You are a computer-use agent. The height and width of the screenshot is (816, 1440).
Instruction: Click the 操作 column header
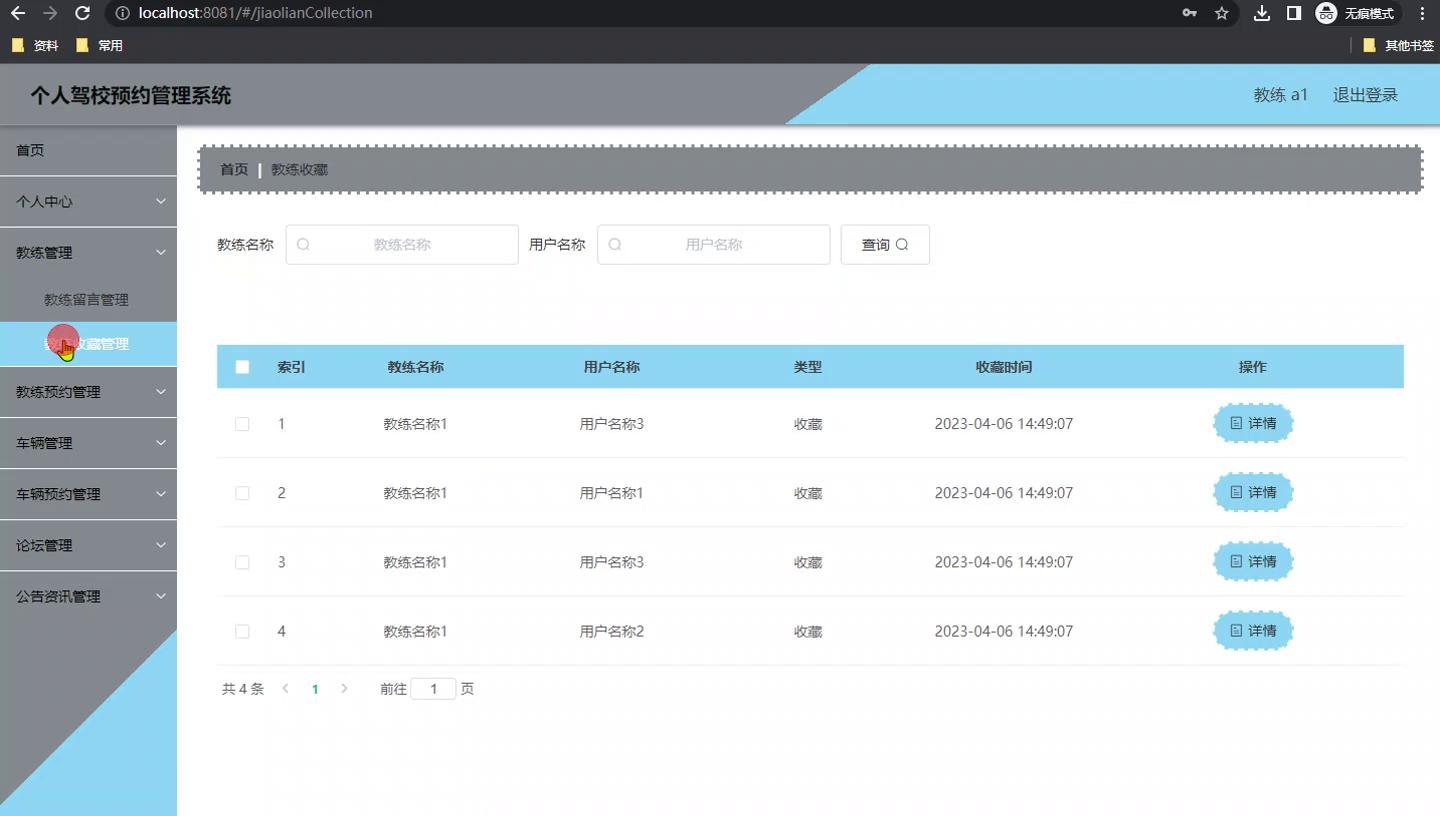(x=1253, y=367)
